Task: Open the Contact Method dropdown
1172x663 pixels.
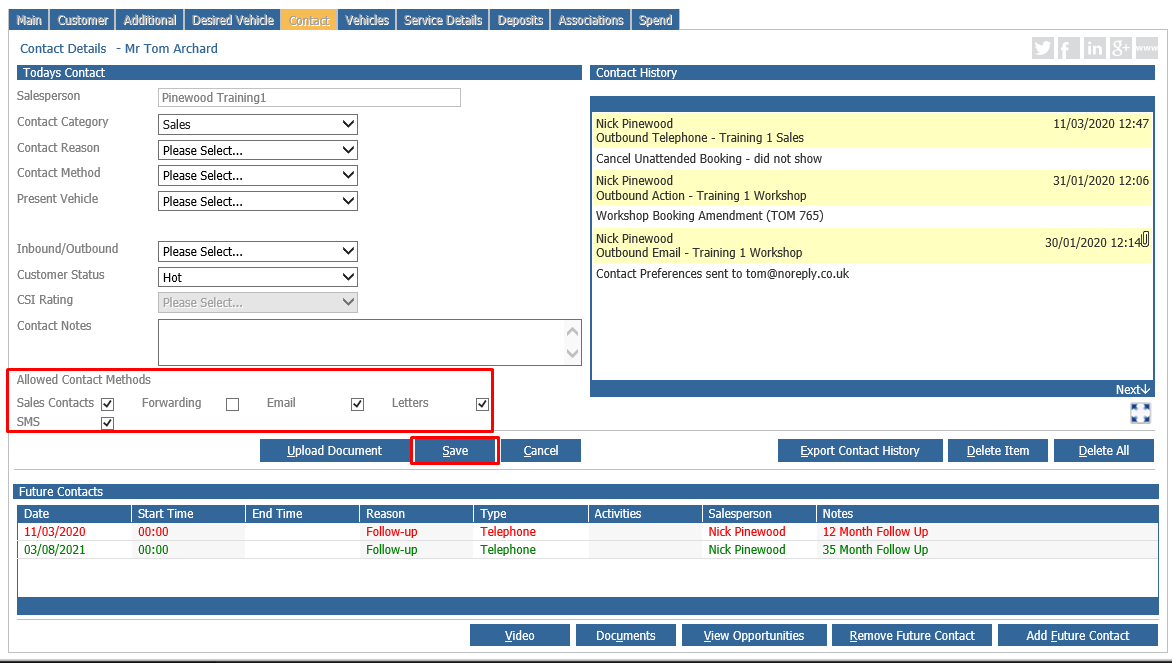Action: (258, 176)
